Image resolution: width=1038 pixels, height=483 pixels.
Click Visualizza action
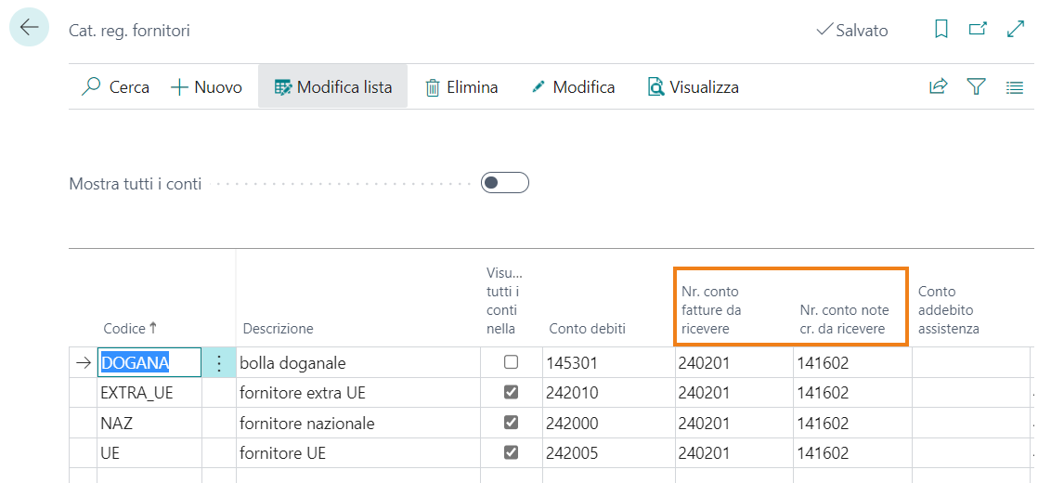[x=693, y=87]
